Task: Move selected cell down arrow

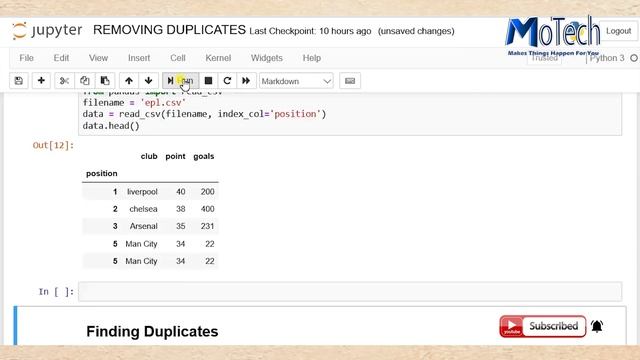Action: click(149, 81)
